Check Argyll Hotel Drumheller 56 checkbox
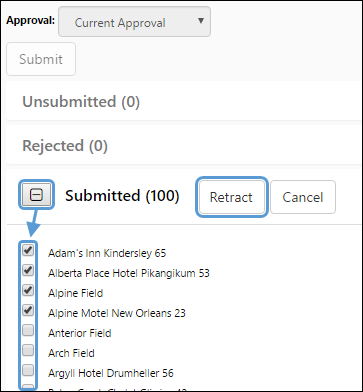363x392 pixels. pos(28,370)
